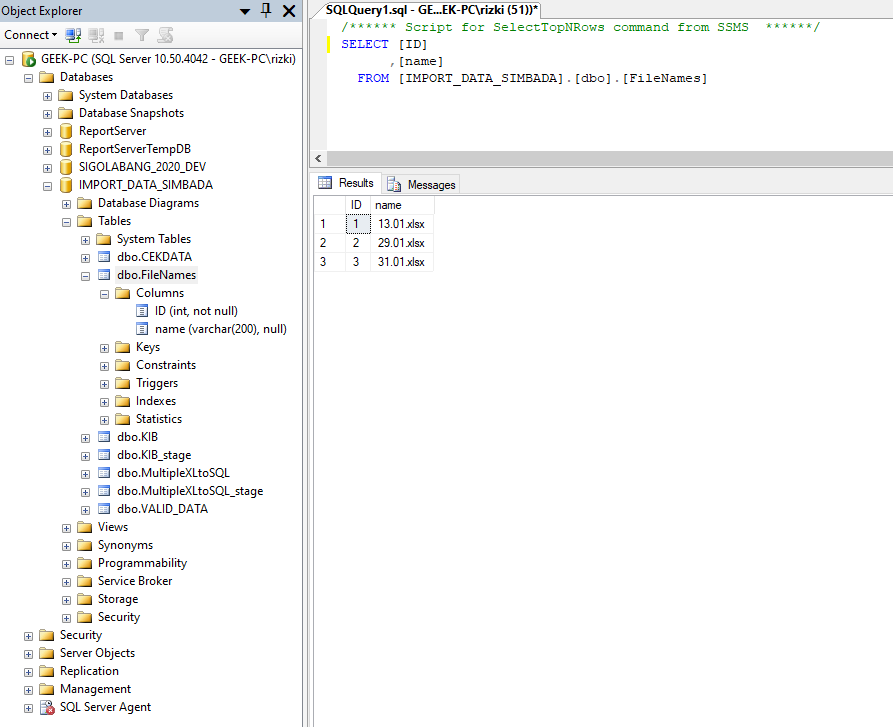This screenshot has width=893, height=727.
Task: Open the Connect dropdown
Action: click(x=31, y=35)
